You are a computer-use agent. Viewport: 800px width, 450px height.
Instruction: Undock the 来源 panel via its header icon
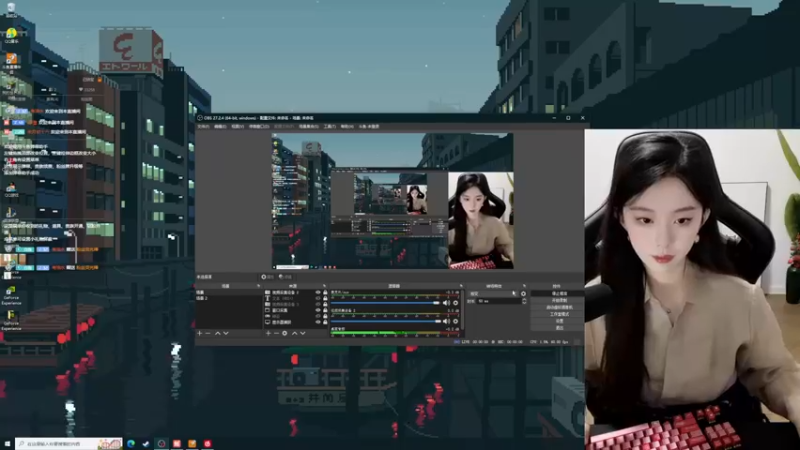pos(324,286)
